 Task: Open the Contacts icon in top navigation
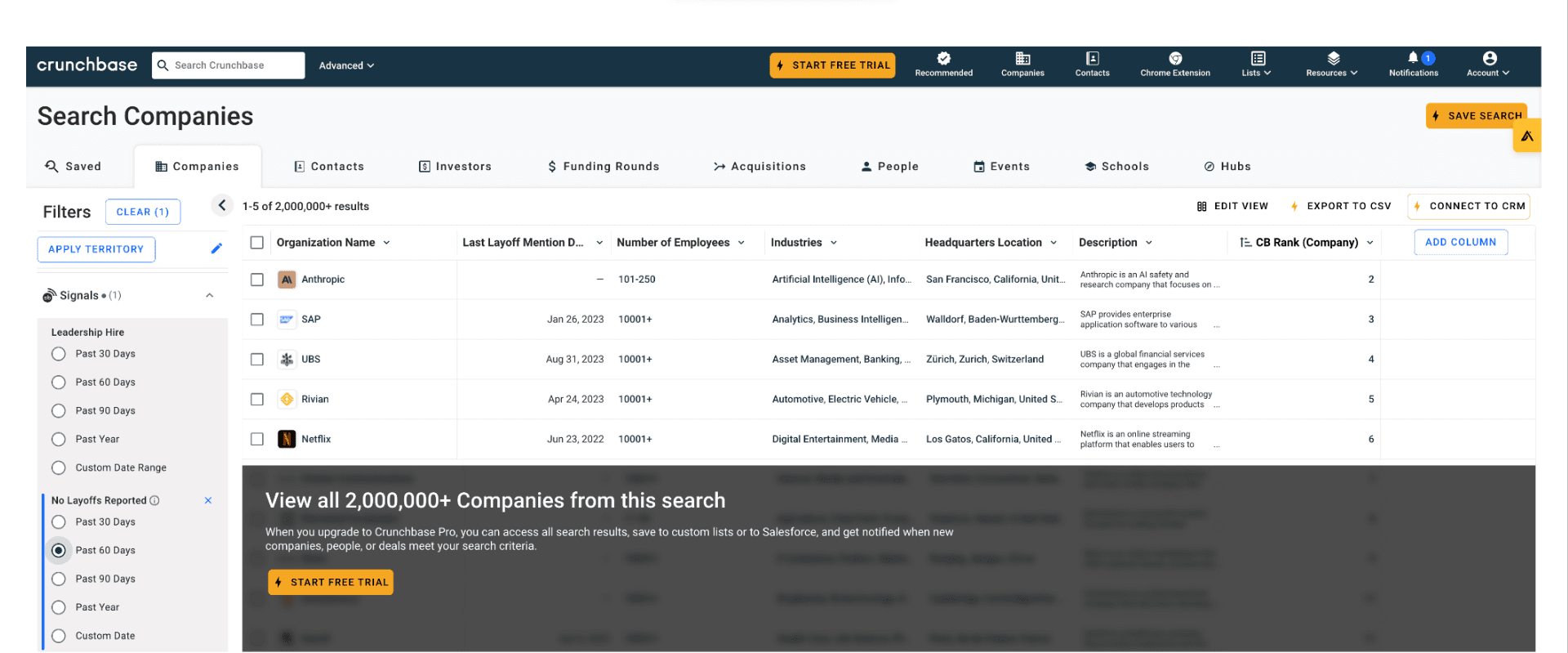1092,58
